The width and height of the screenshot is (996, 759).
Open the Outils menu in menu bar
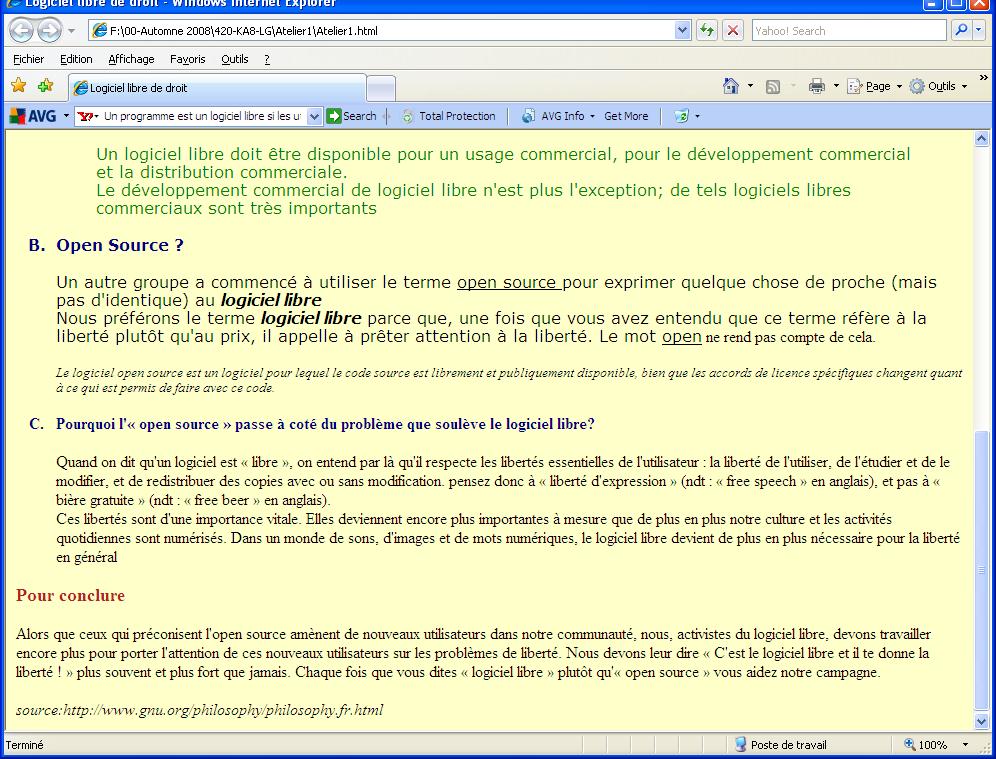point(234,59)
